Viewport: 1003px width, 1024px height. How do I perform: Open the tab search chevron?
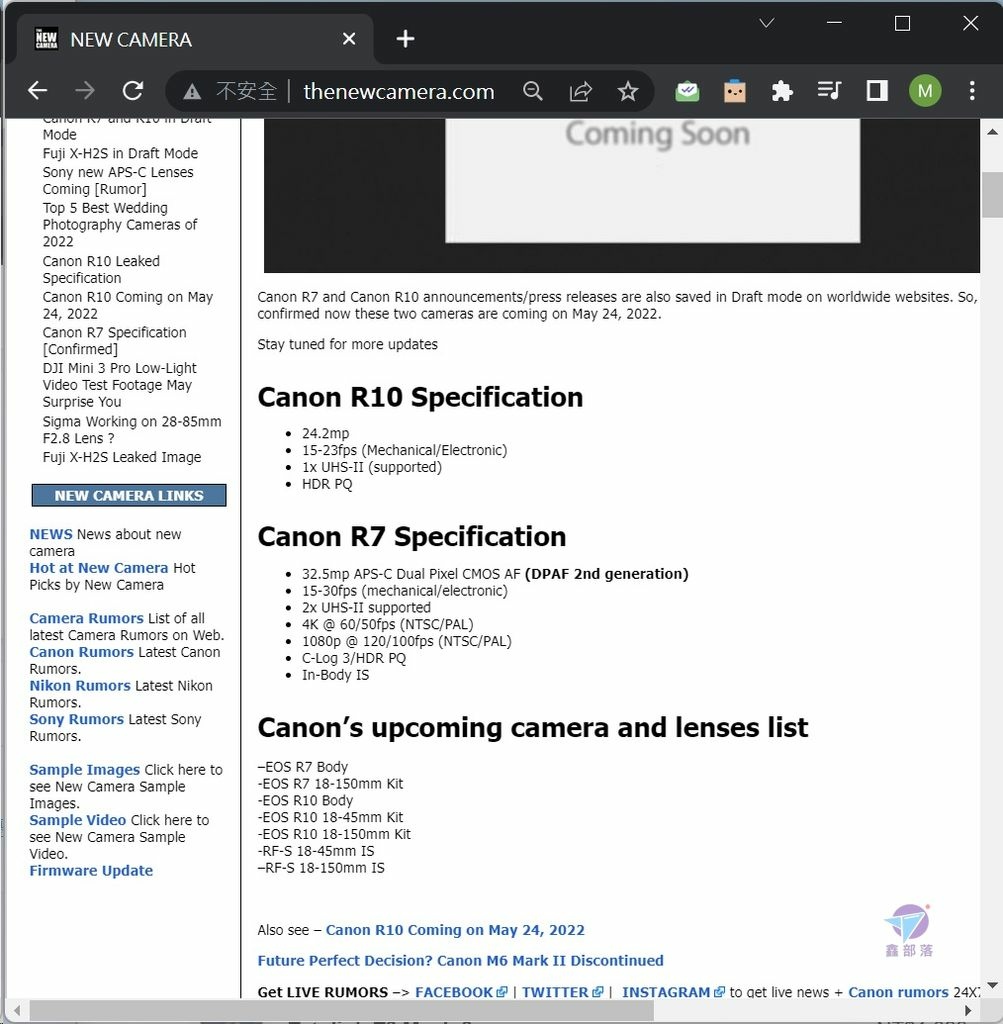pos(767,24)
